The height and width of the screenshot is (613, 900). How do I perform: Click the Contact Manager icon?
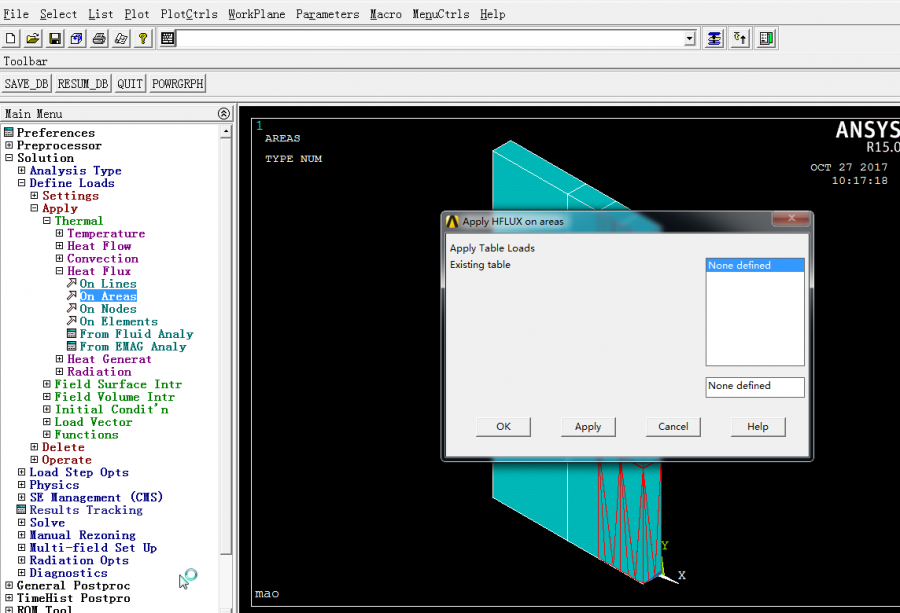pyautogui.click(x=767, y=39)
